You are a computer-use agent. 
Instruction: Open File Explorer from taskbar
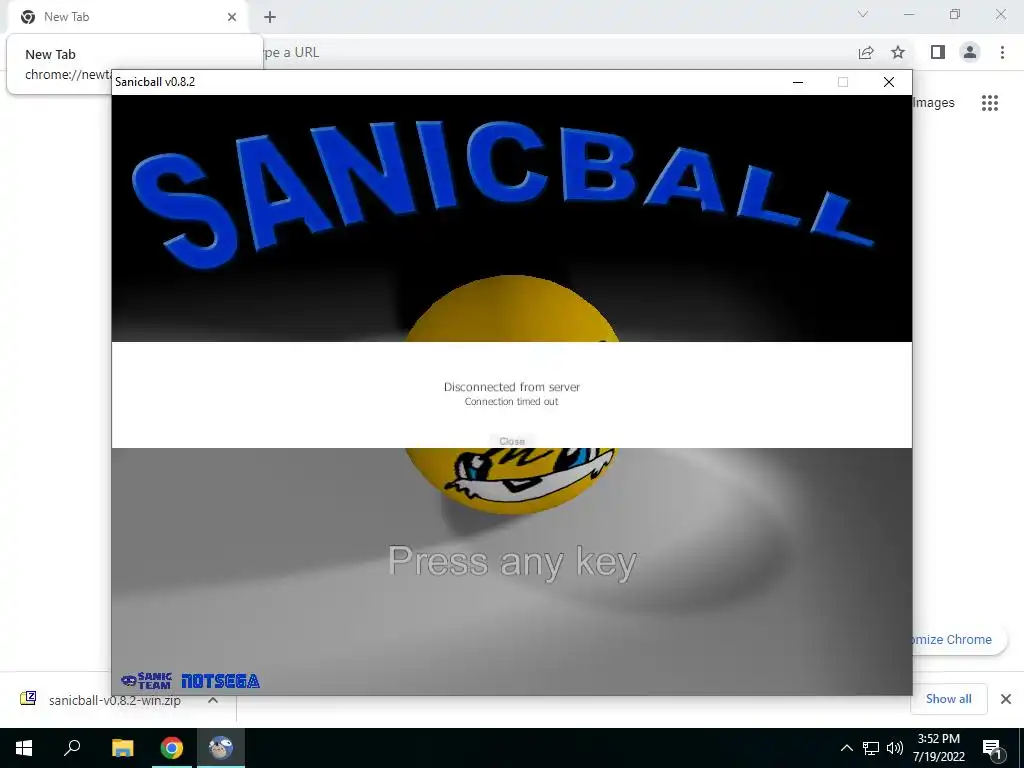122,748
